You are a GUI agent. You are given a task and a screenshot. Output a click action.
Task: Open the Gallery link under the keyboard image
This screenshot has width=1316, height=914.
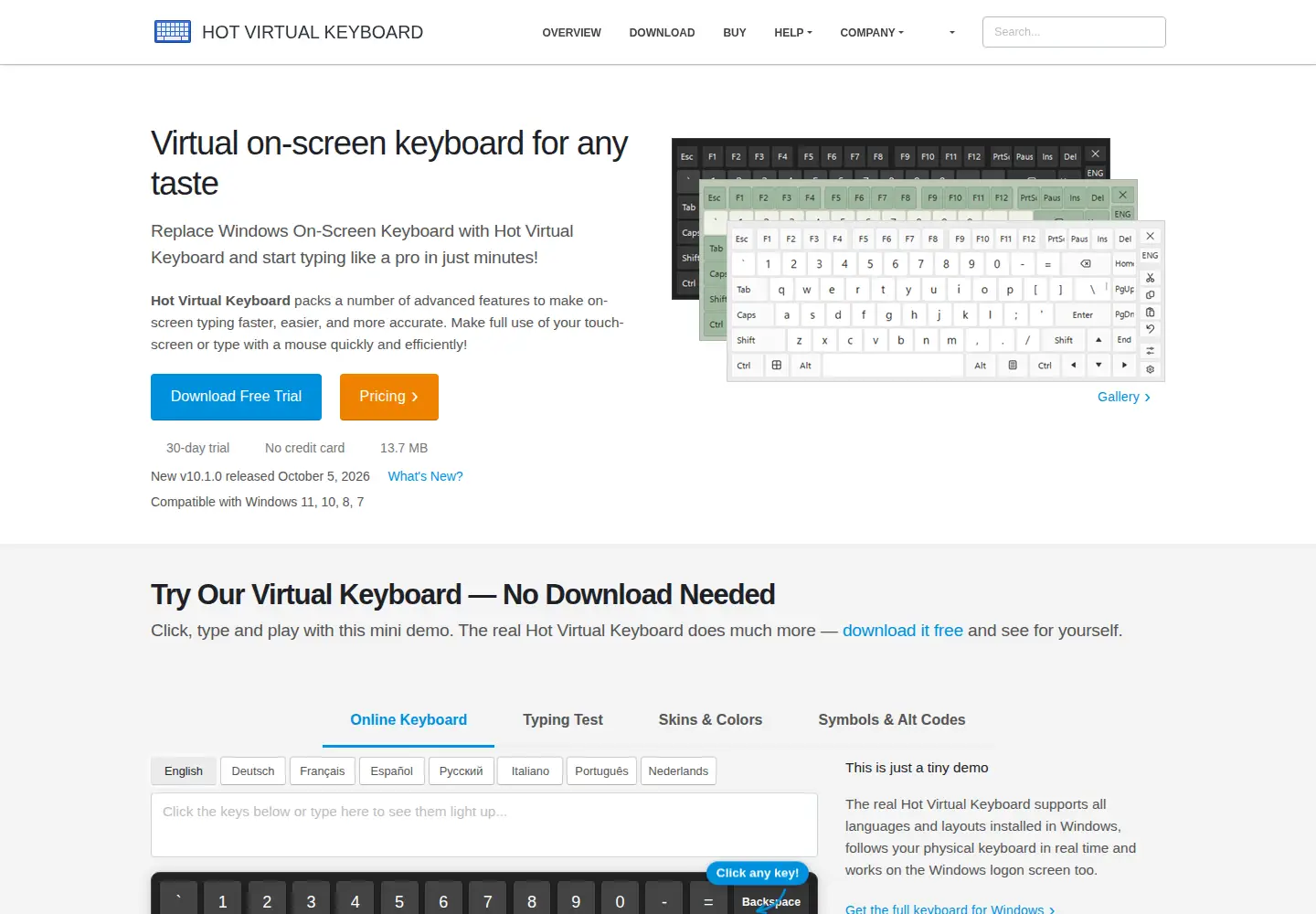click(1124, 397)
